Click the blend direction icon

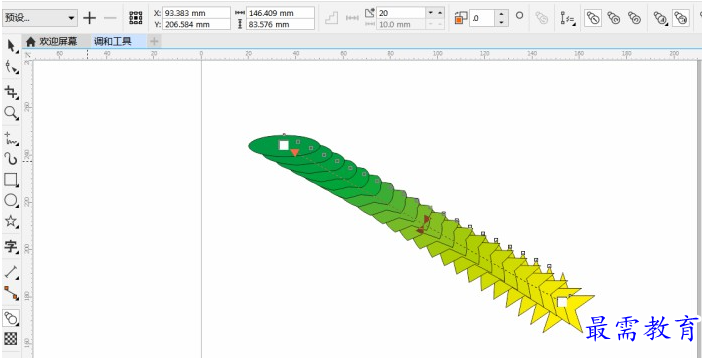coord(460,18)
